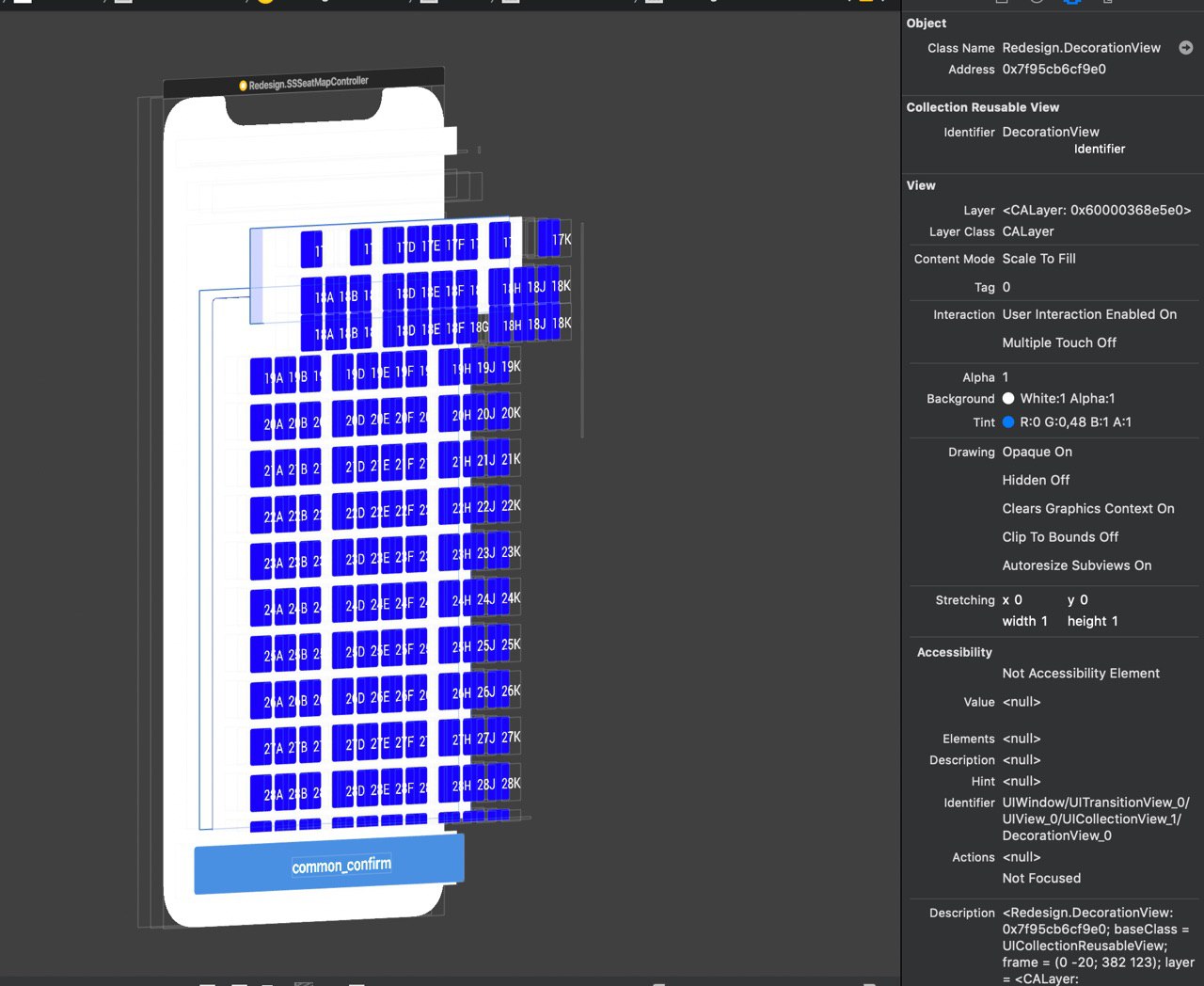The height and width of the screenshot is (986, 1204).
Task: Click the Clip To Bounds Off entry
Action: (x=1060, y=537)
